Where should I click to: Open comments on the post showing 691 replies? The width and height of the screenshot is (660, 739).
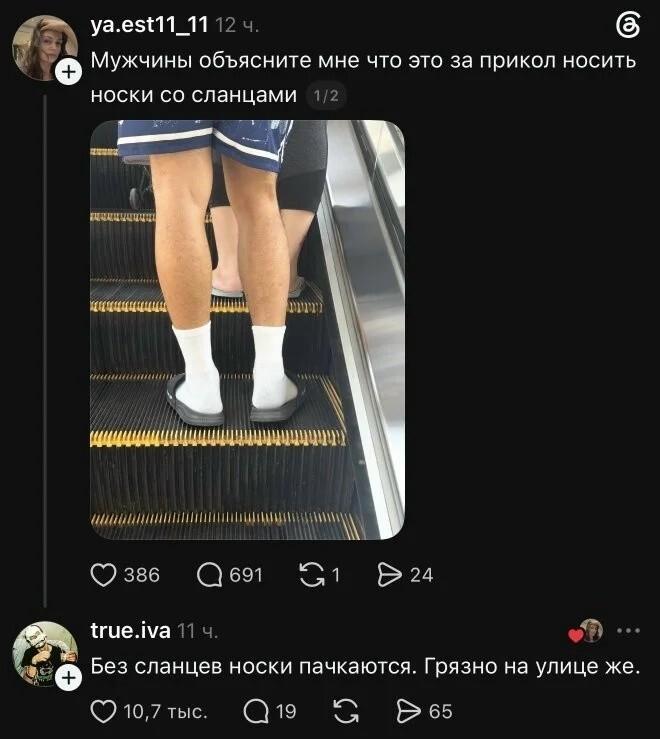coord(209,575)
